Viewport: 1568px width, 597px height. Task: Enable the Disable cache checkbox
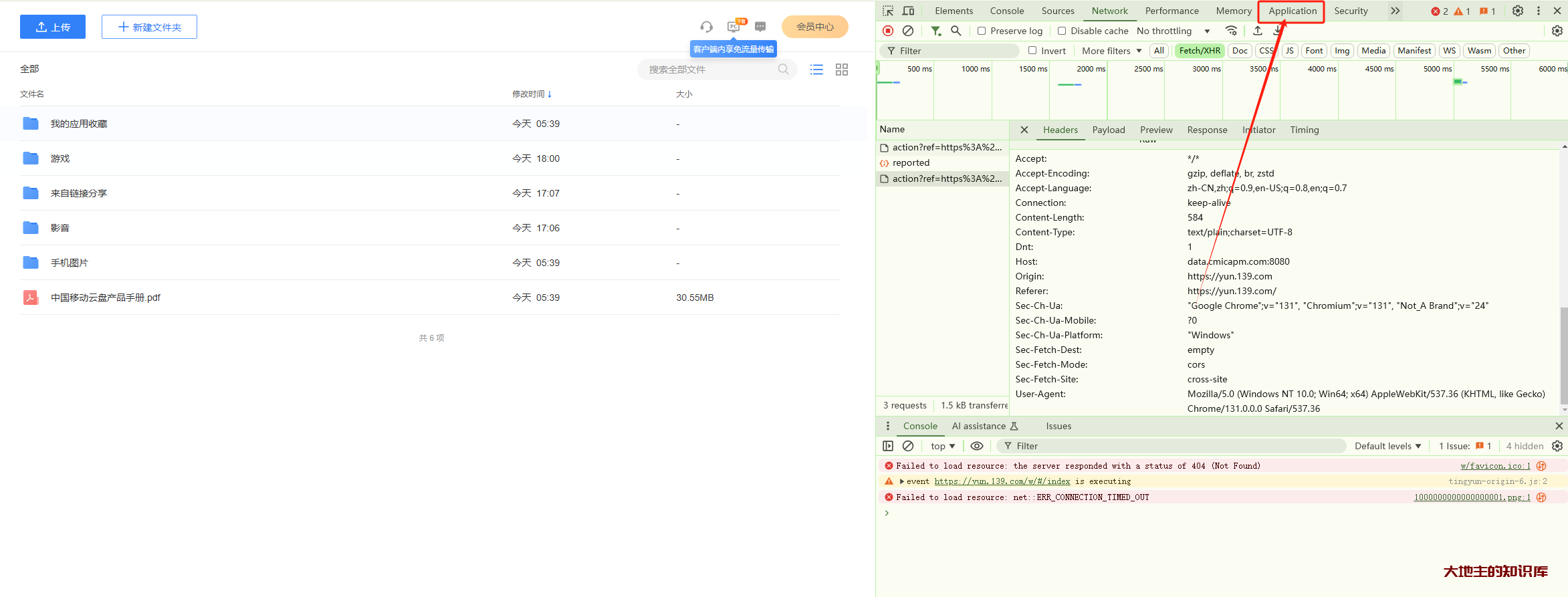(1062, 31)
